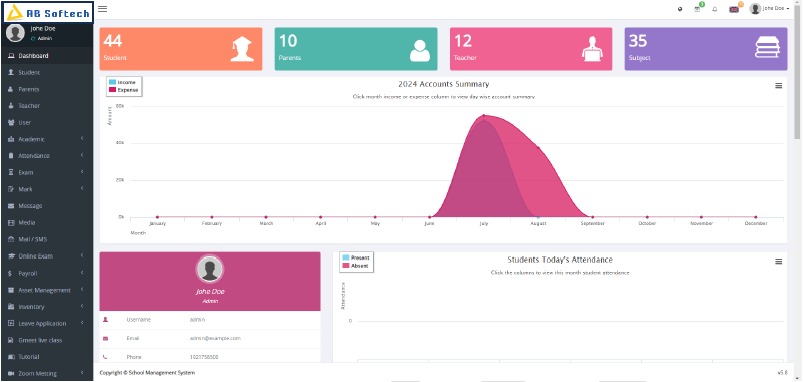Image resolution: width=805 pixels, height=382 pixels.
Task: Click the August data point on chart
Action: click(x=538, y=148)
